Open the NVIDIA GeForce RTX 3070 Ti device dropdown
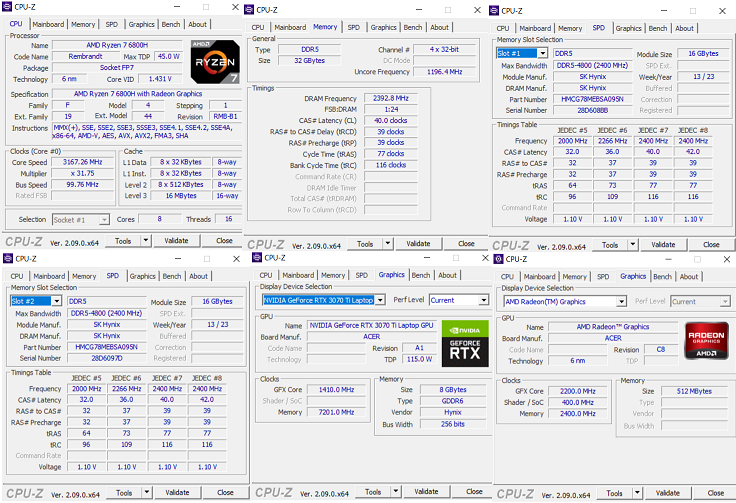 (380, 300)
